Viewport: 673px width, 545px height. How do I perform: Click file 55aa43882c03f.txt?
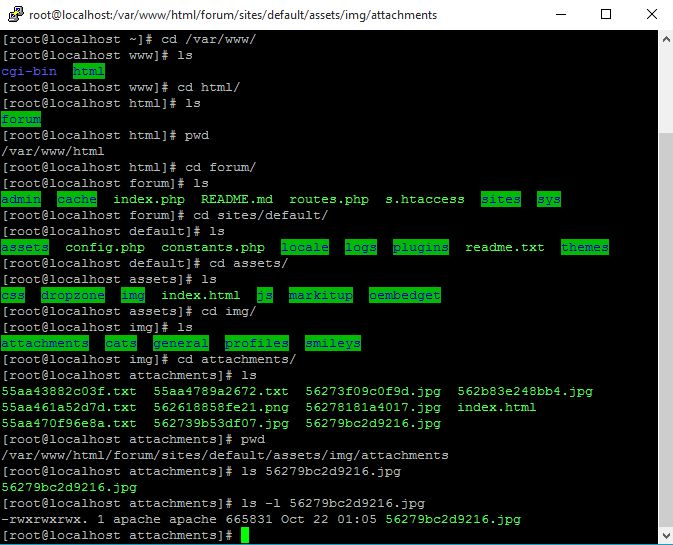click(x=69, y=391)
